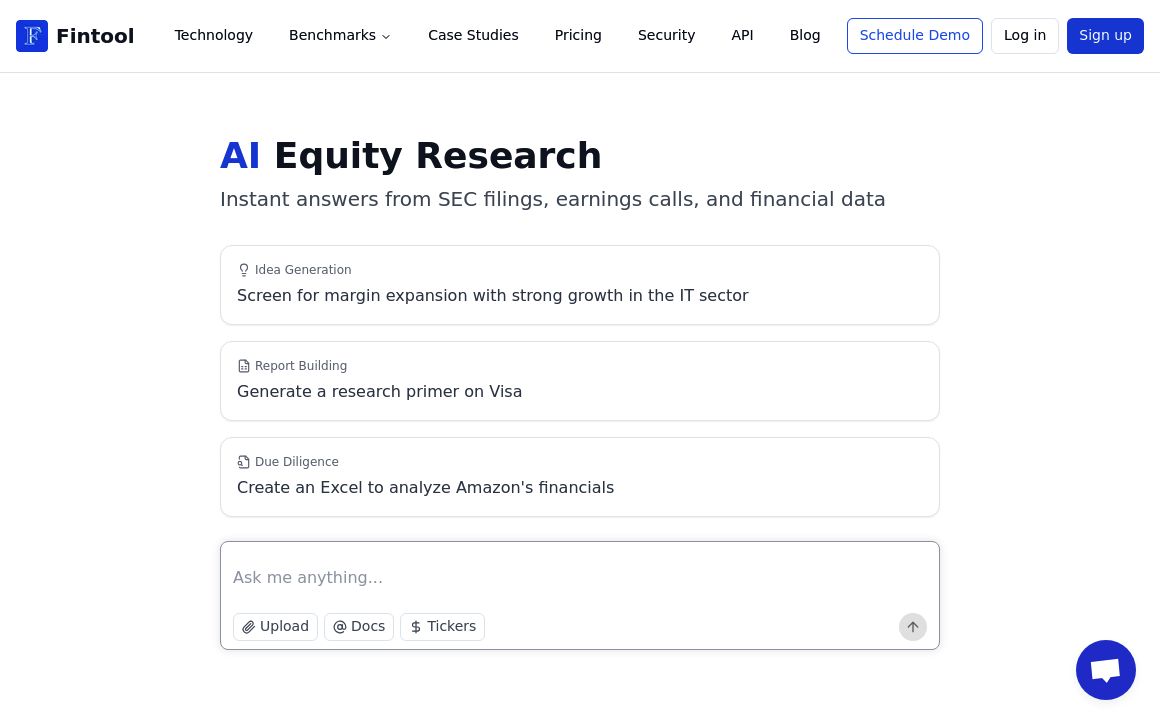Navigate to the Security page
The width and height of the screenshot is (1160, 720).
[666, 36]
